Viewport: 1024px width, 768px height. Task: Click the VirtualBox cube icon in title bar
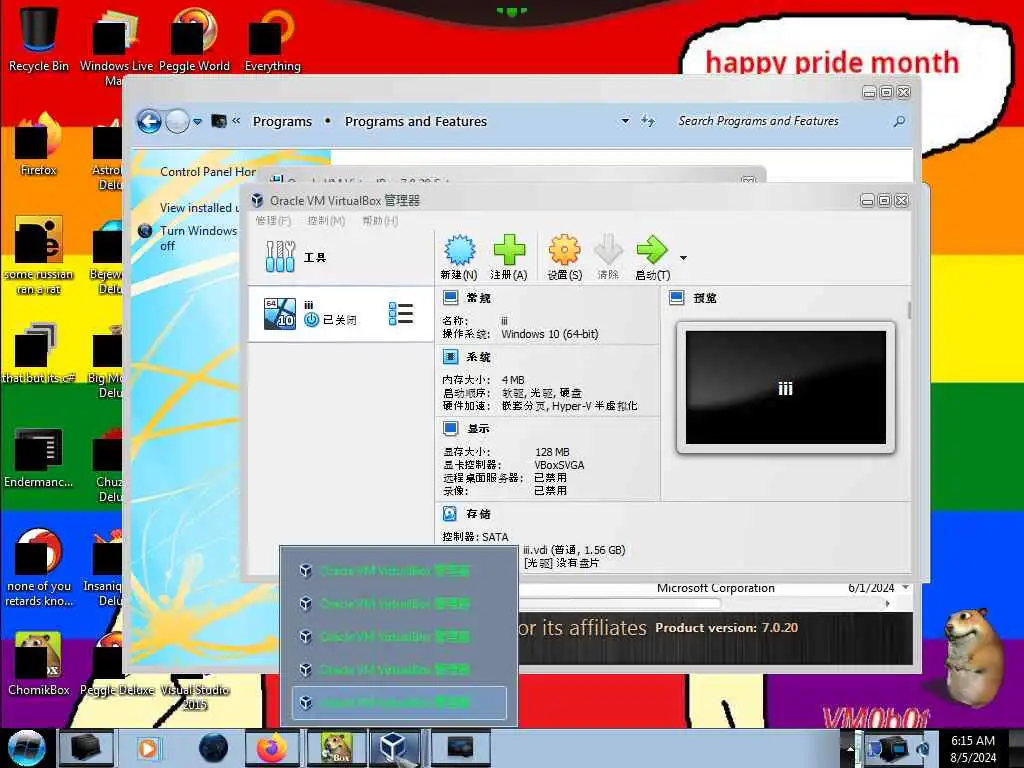point(257,200)
